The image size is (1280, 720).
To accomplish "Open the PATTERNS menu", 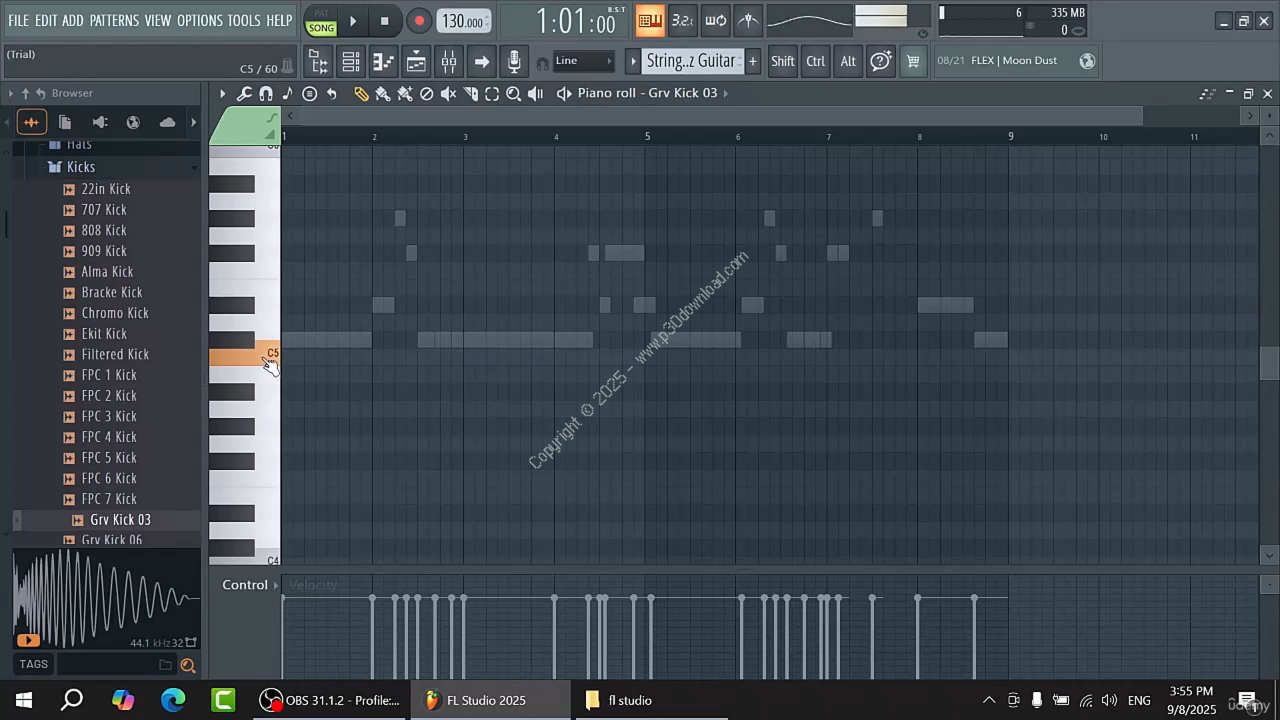I will click(x=114, y=20).
